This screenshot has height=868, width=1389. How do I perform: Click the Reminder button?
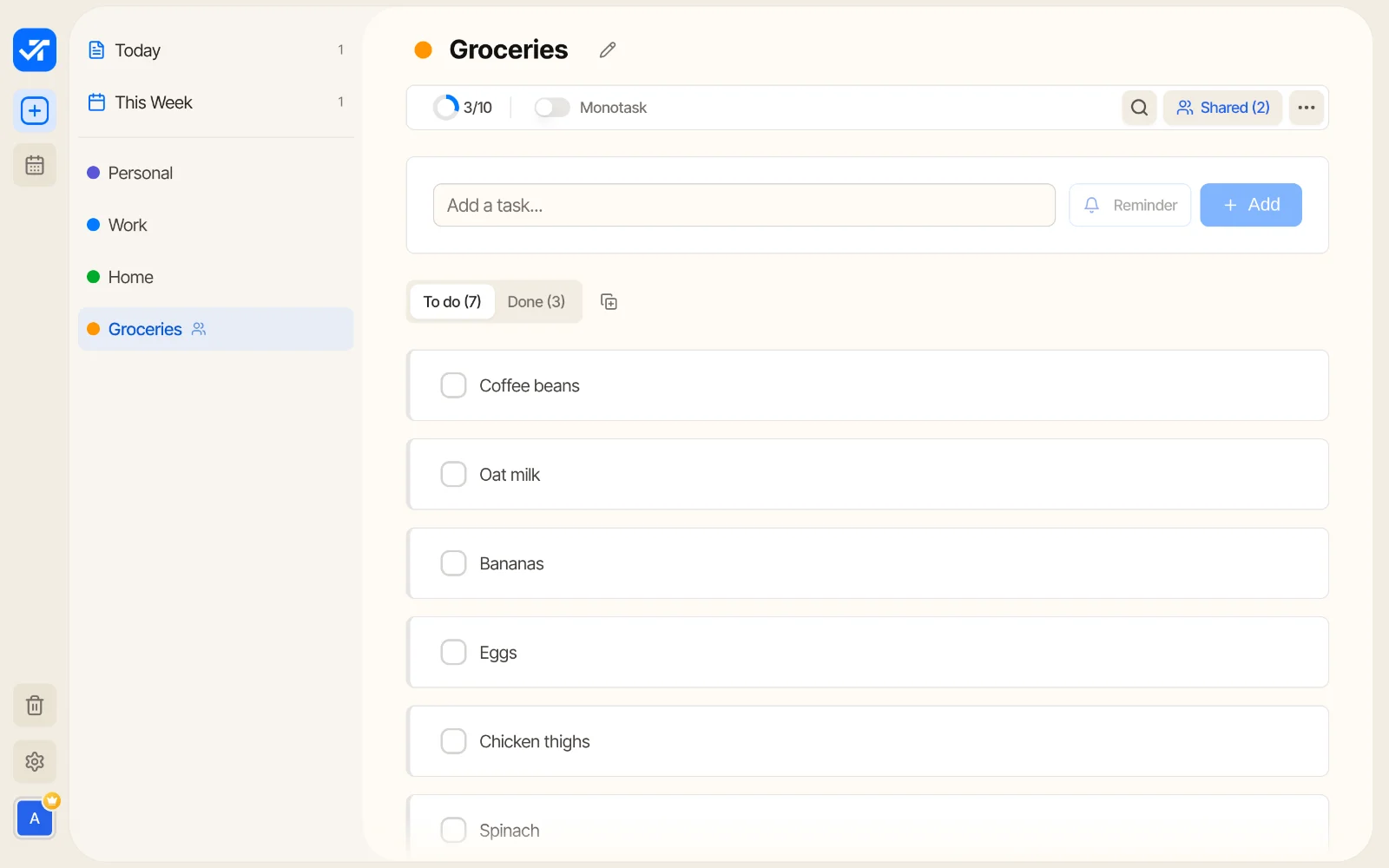(x=1130, y=205)
